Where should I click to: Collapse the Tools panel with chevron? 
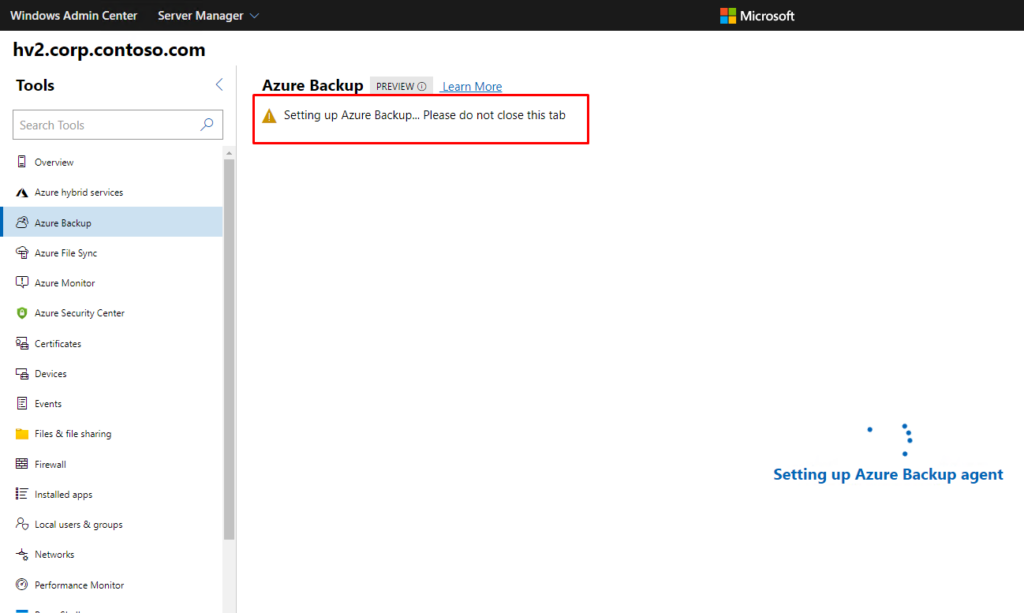pos(219,84)
